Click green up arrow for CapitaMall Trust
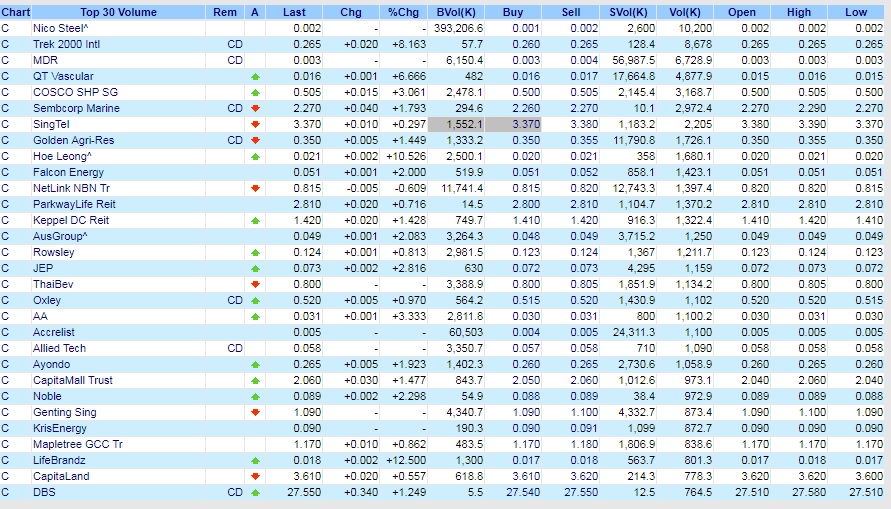 pyautogui.click(x=255, y=381)
